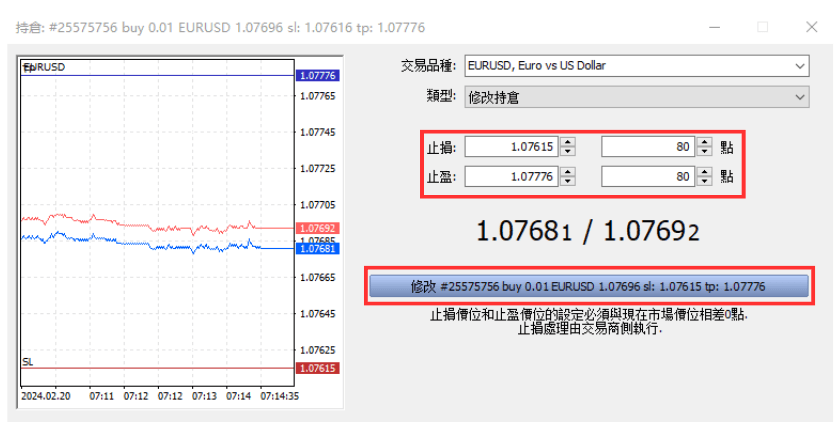Focus the 止損 price field showing 1.07615
Screen dimensions: 840x436
[x=510, y=147]
